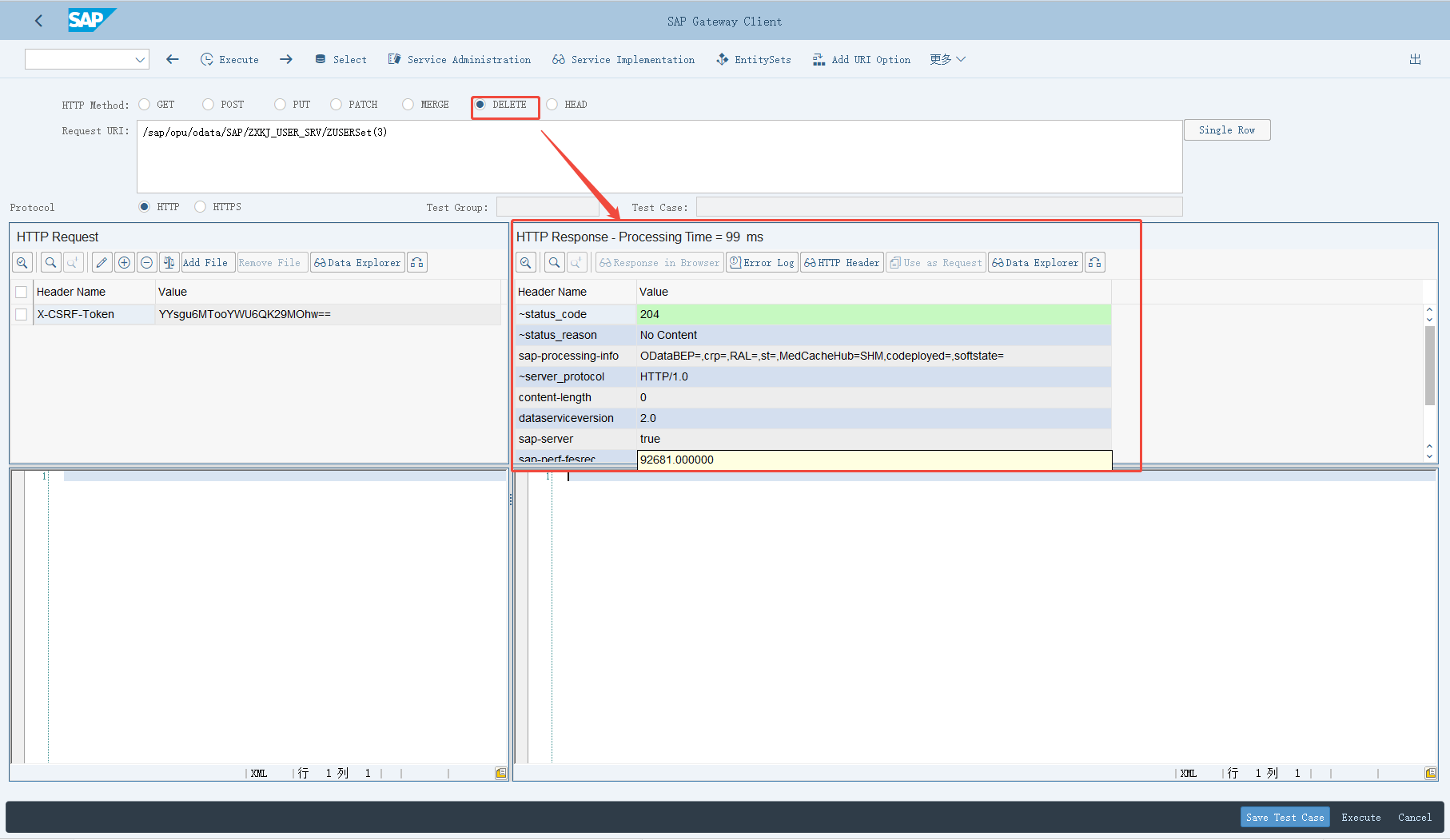Choose HTTP protocol radio button

(x=145, y=206)
